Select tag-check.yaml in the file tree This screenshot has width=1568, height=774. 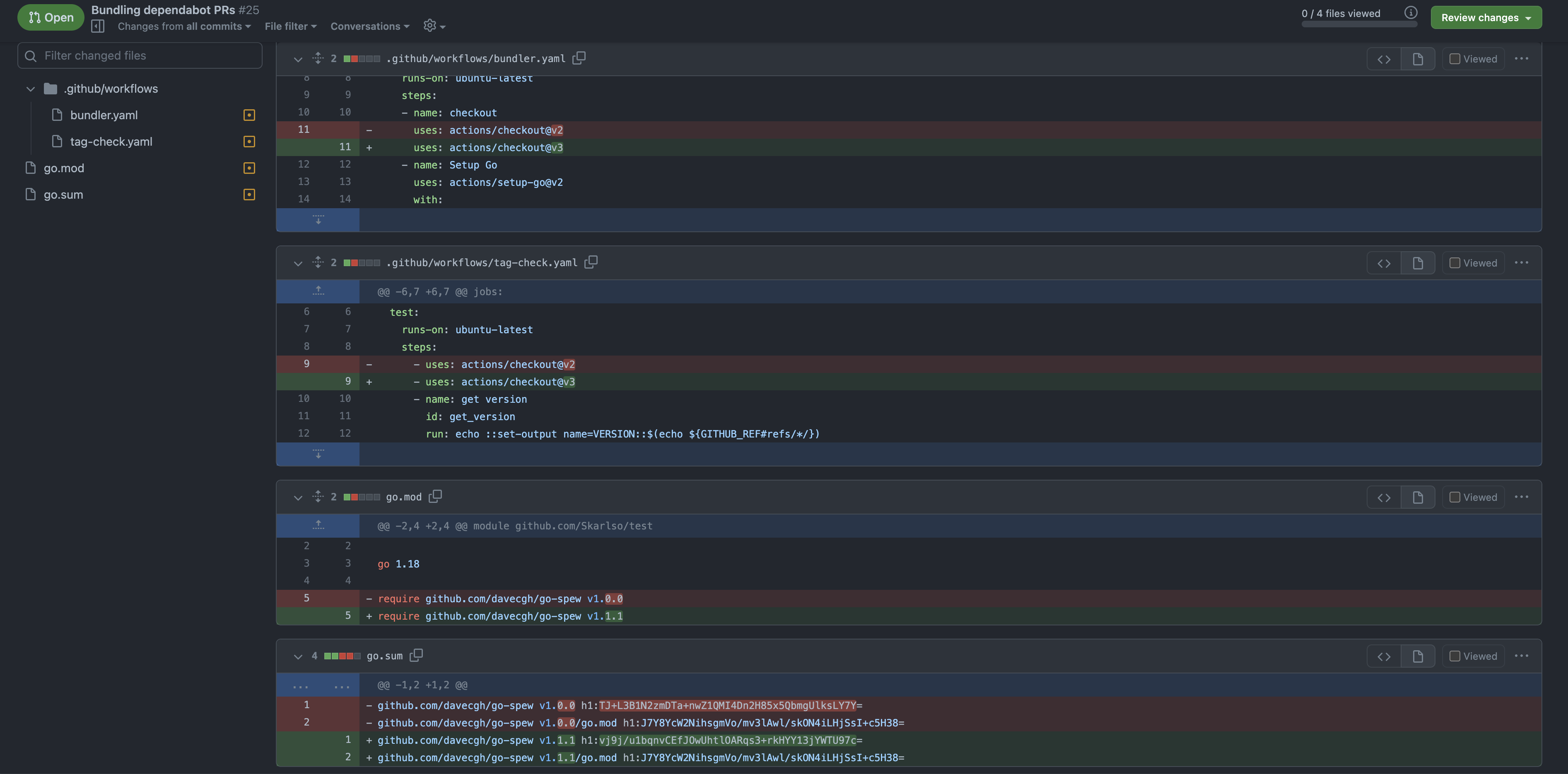[111, 142]
